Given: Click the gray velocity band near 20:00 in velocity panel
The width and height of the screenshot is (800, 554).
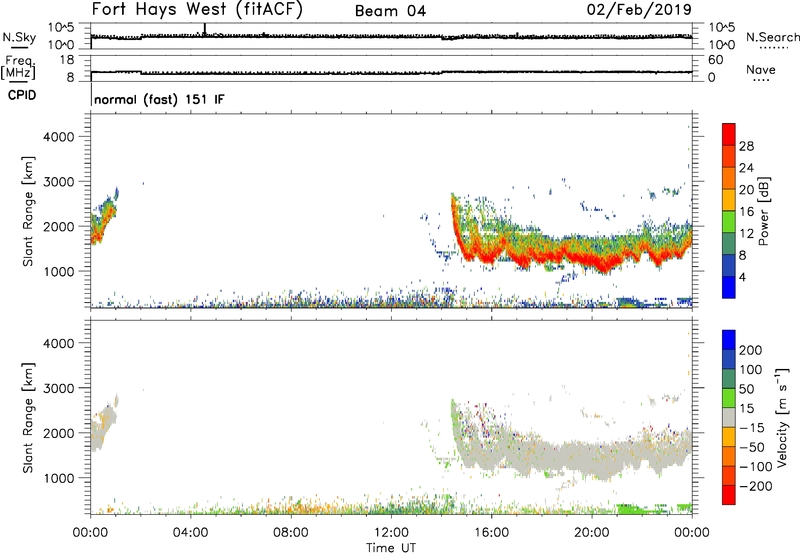Looking at the screenshot, I should pos(592,457).
